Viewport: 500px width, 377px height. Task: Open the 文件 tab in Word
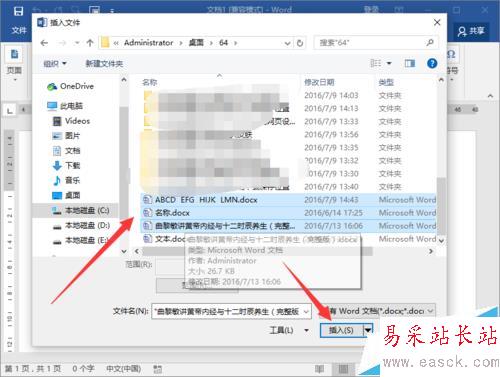[19, 31]
